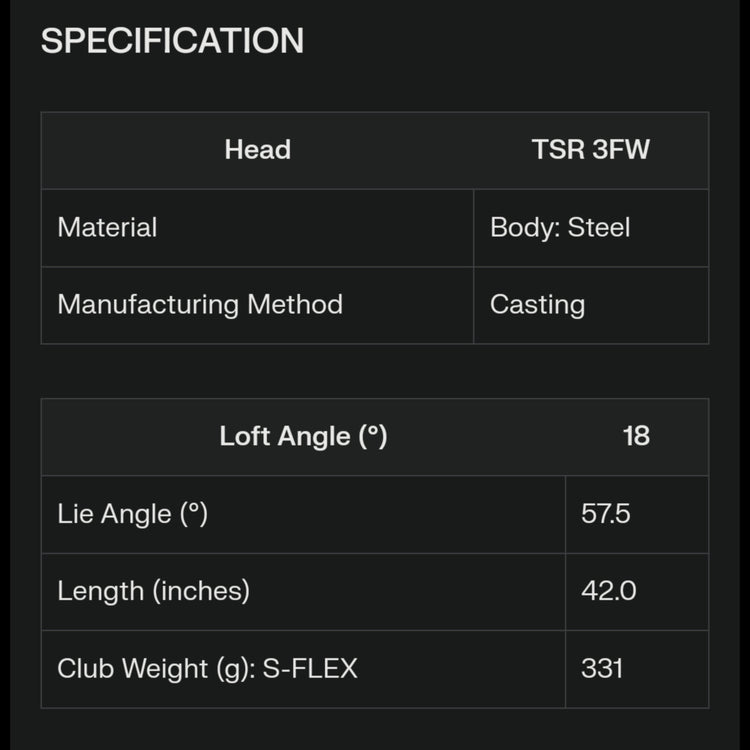This screenshot has width=750, height=750.
Task: Click the word S-FLEX in weight row
Action: (310, 668)
